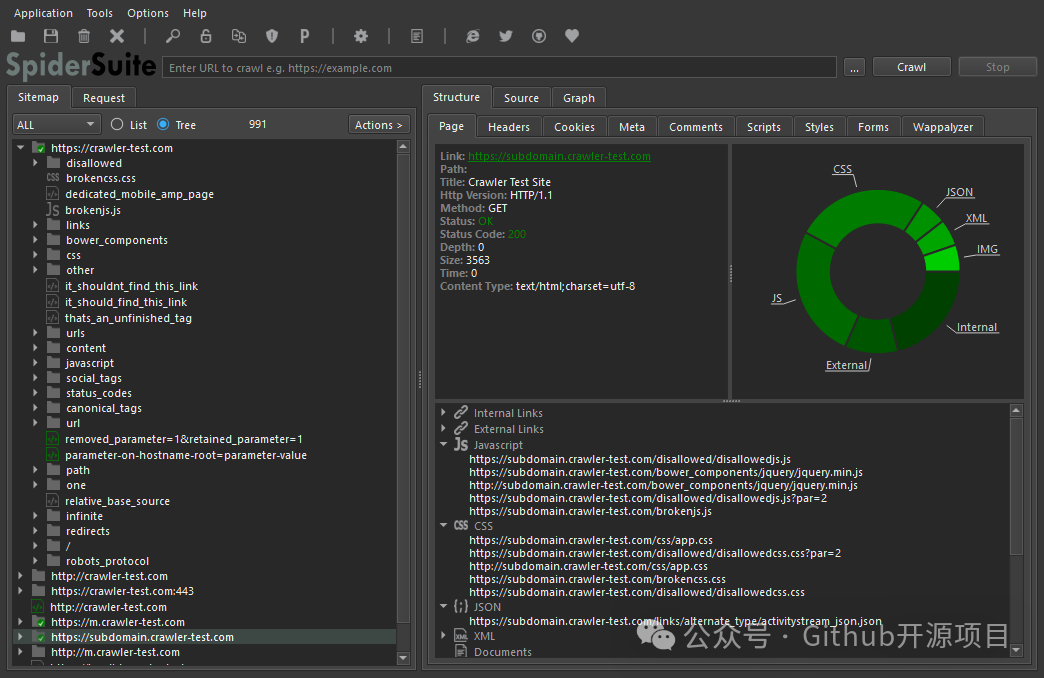The image size is (1044, 678).
Task: Open the Actions > menu button
Action: click(379, 125)
